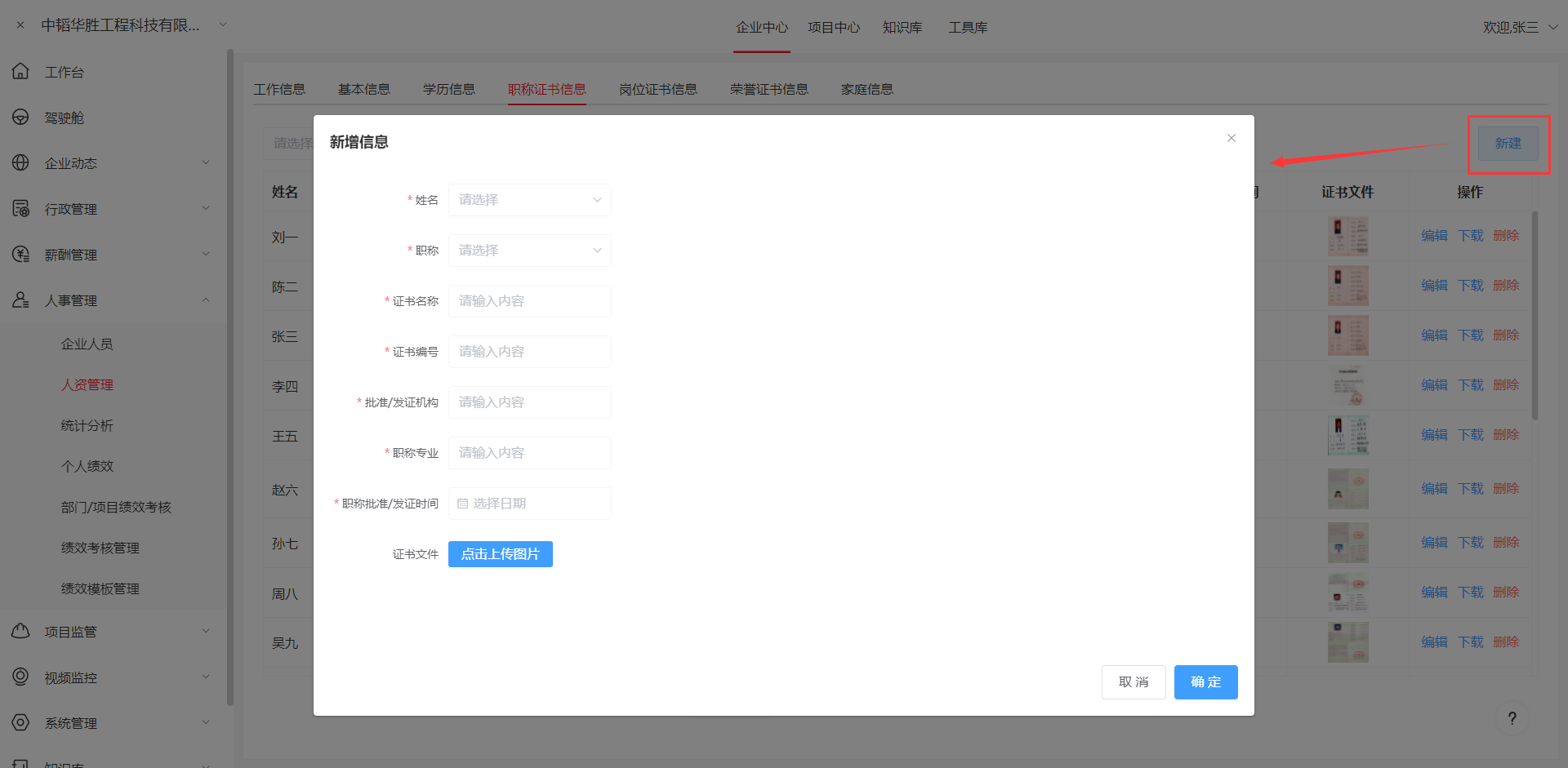Click the 证书编号 input field

click(x=529, y=352)
